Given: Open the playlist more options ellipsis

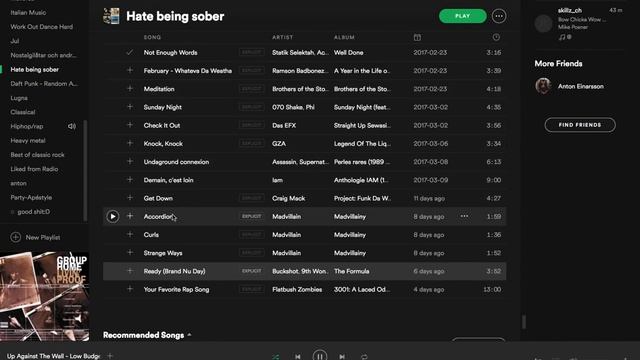Looking at the screenshot, I should tap(499, 16).
